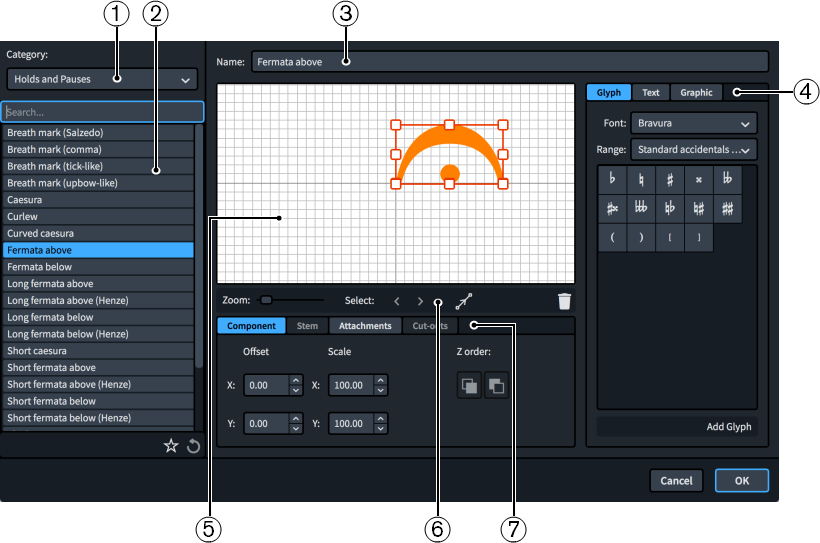Click the Name field Fermata above
The width and height of the screenshot is (820, 543).
tap(510, 62)
